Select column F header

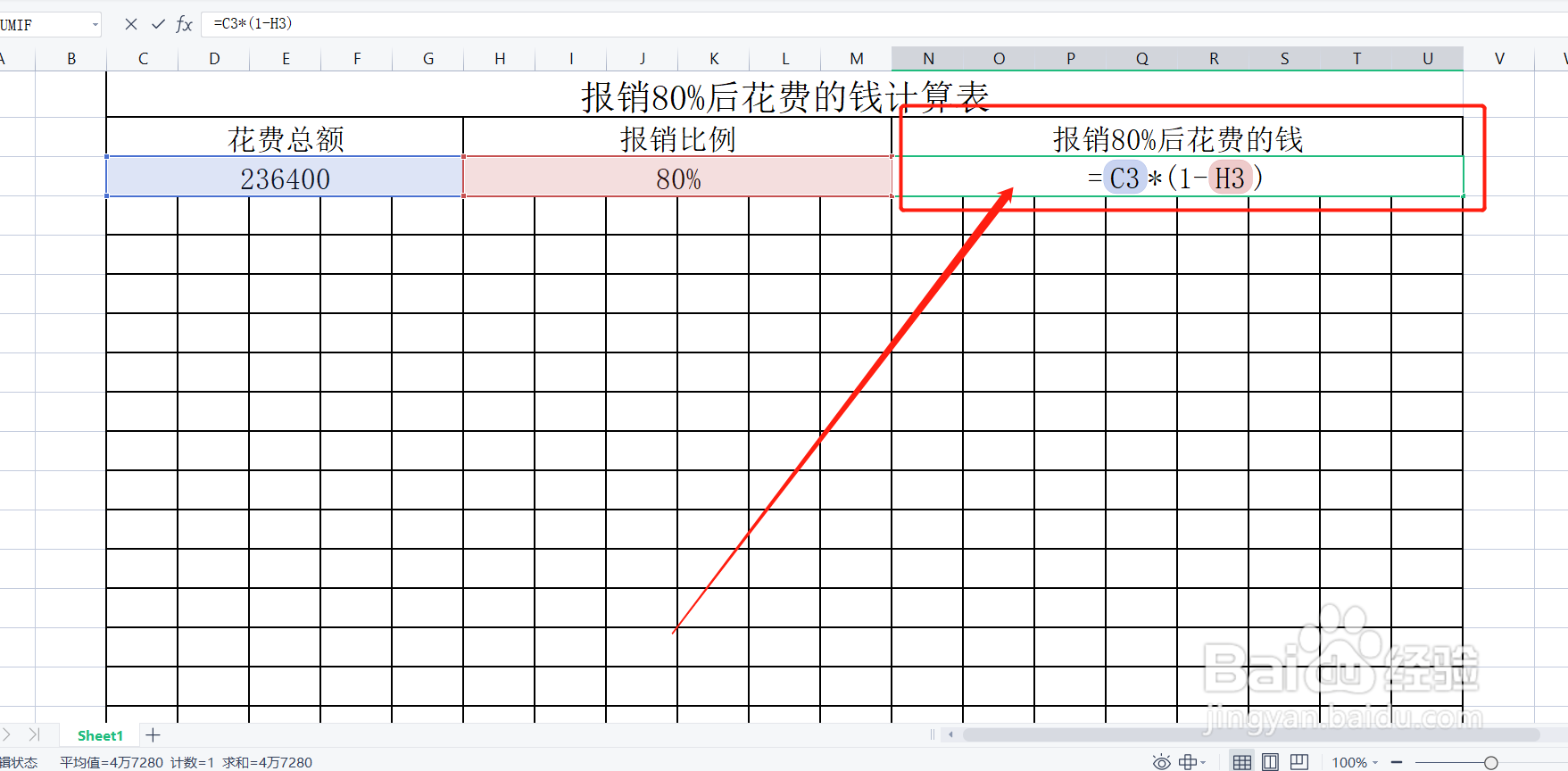click(x=357, y=59)
